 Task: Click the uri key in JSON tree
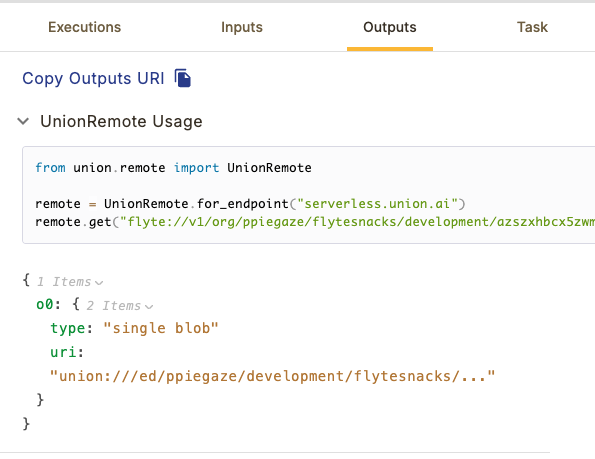pos(63,352)
